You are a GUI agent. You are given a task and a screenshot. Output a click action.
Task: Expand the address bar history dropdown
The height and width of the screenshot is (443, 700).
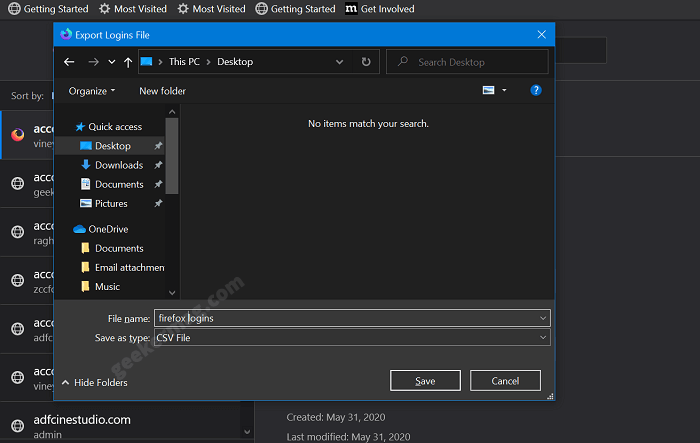pyautogui.click(x=339, y=62)
